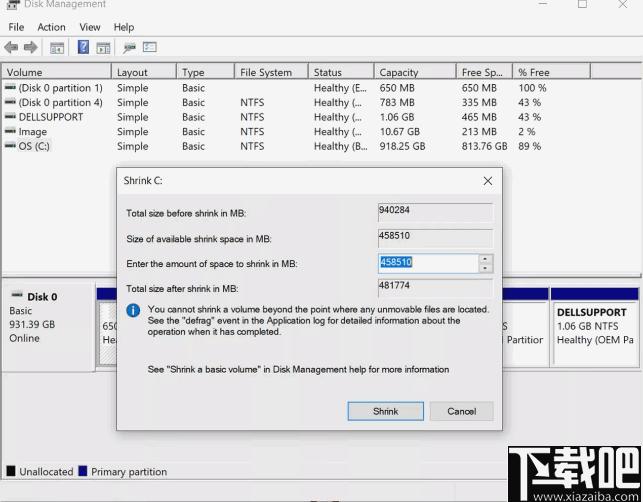The height and width of the screenshot is (502, 643).
Task: Select the DELLSUPPORT partition block
Action: point(595,326)
